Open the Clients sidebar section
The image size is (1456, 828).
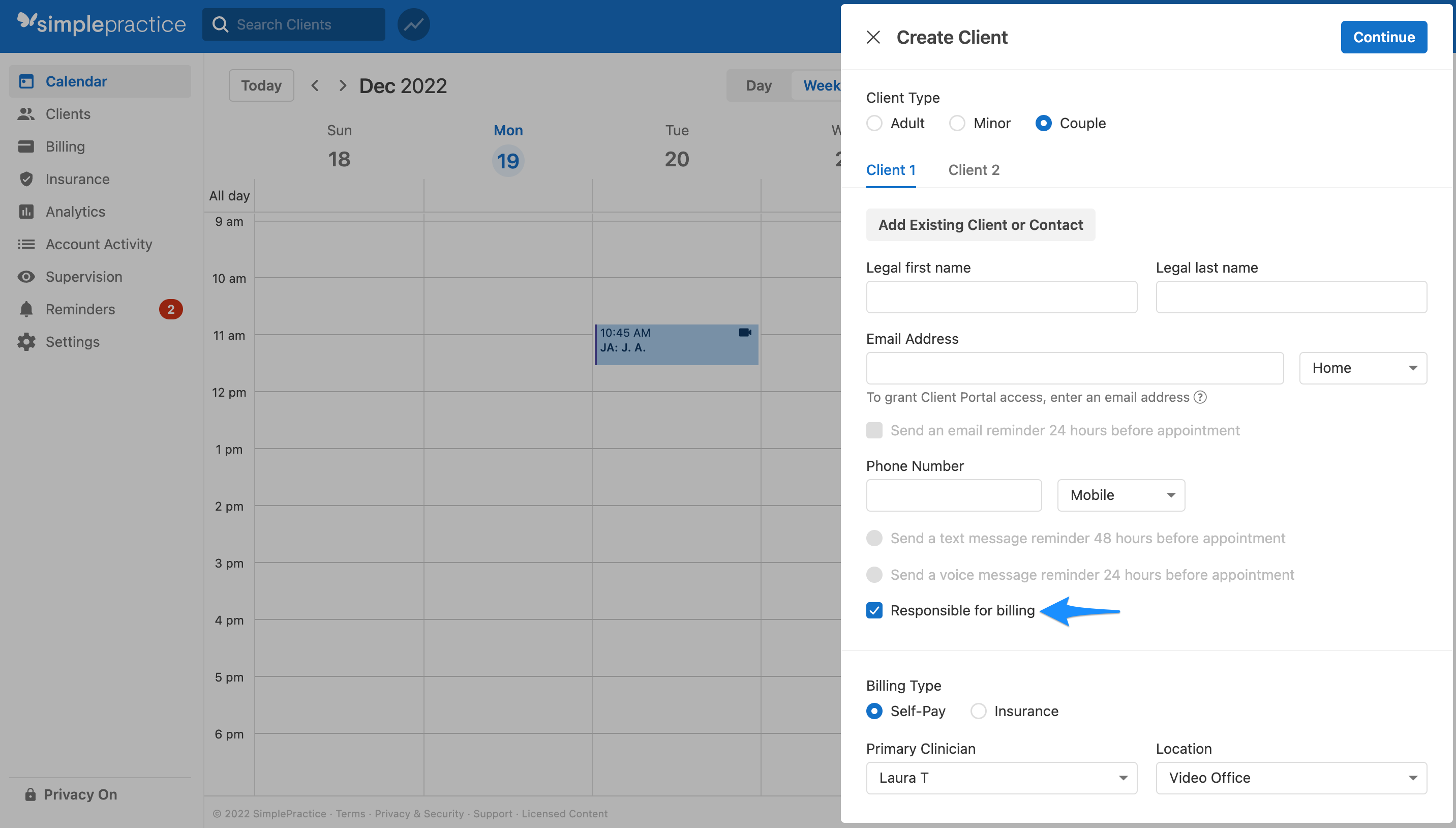[67, 114]
